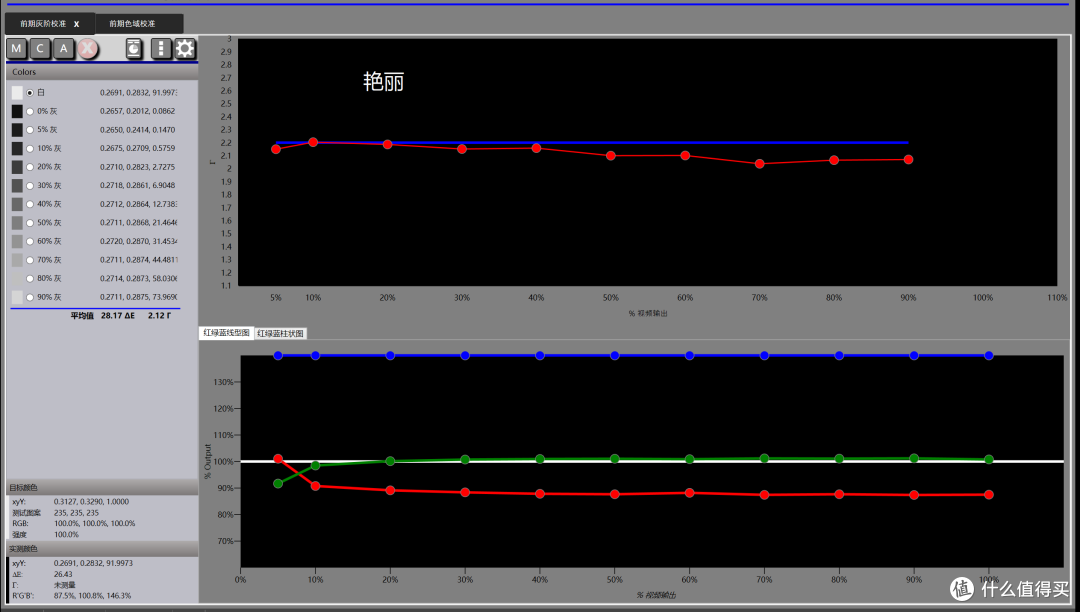This screenshot has width=1080, height=612.
Task: Click the average 2.12 Γ value
Action: 159,315
